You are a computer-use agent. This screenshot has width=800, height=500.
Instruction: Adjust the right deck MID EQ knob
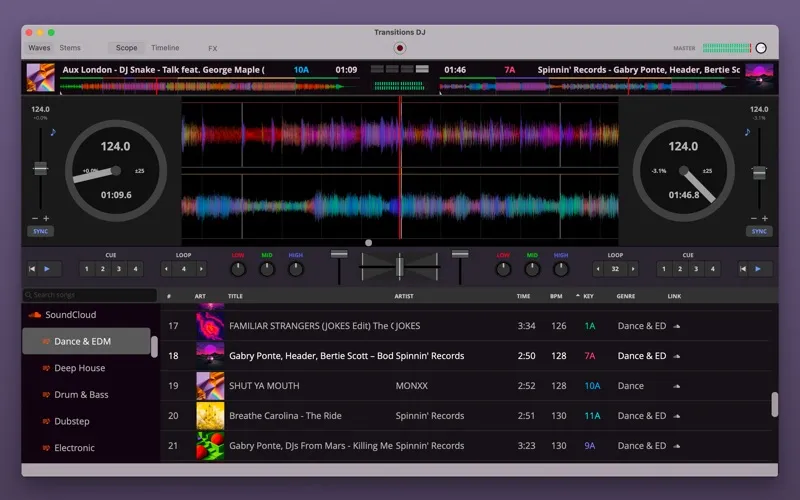point(532,269)
